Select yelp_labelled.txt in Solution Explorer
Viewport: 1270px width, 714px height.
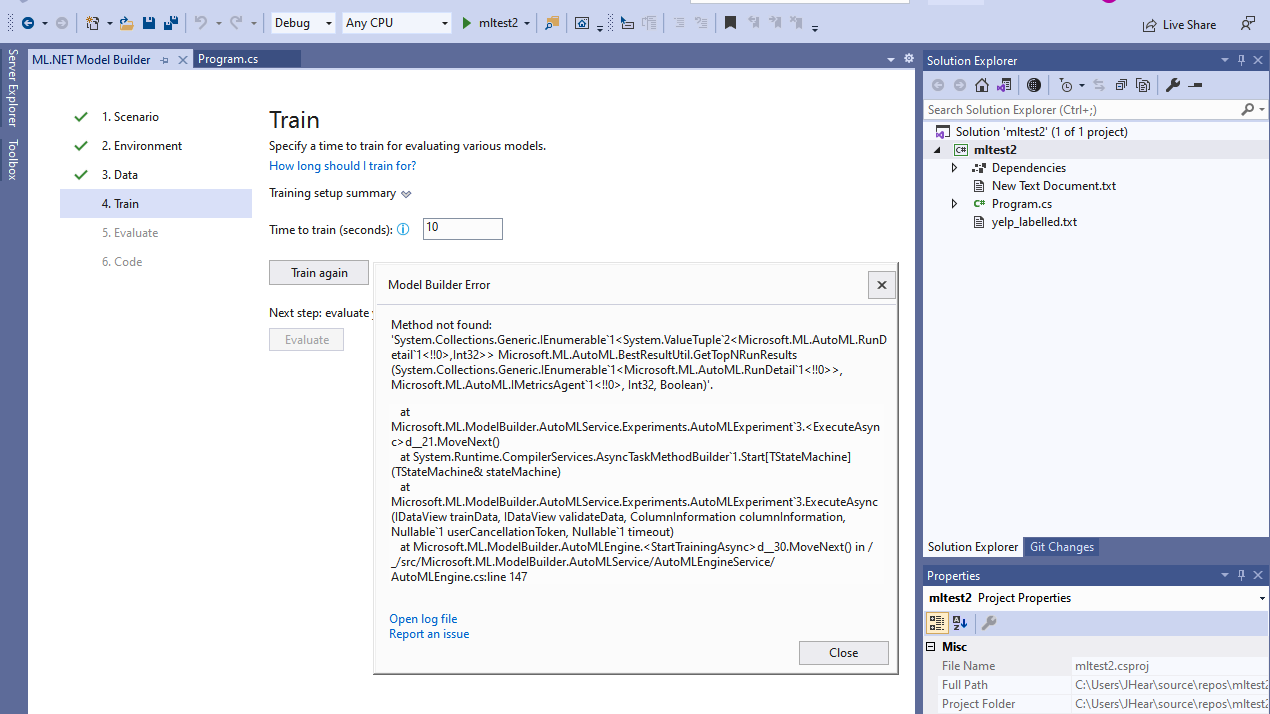[1034, 222]
